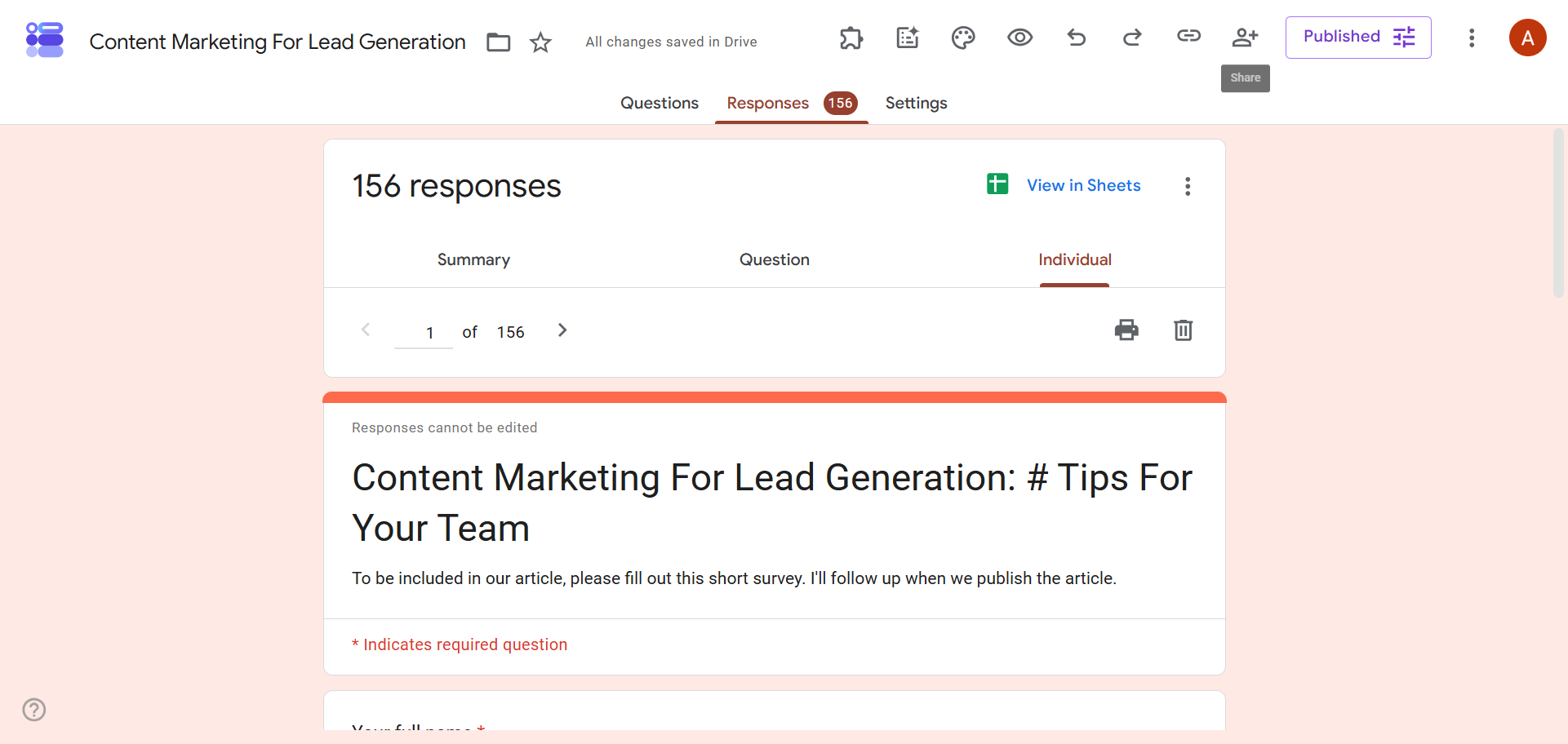Screen dimensions: 1568x744
Task: Open Published options button
Action: pyautogui.click(x=1358, y=38)
